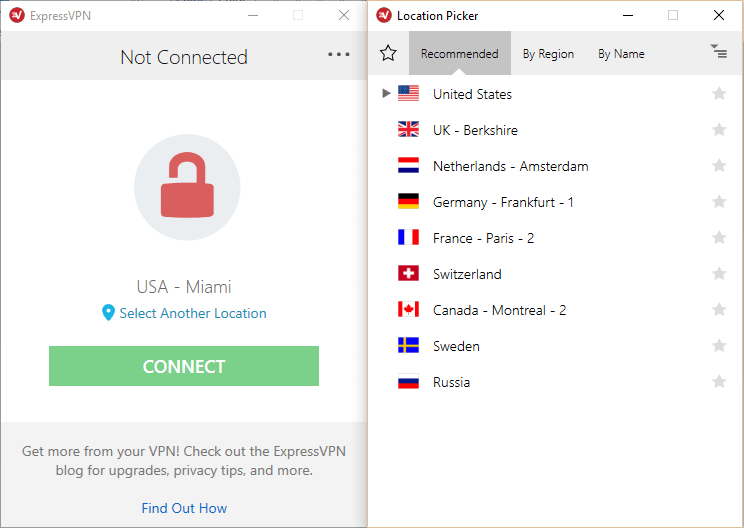Star the Germany - Frankfurt - 1 location

click(718, 202)
